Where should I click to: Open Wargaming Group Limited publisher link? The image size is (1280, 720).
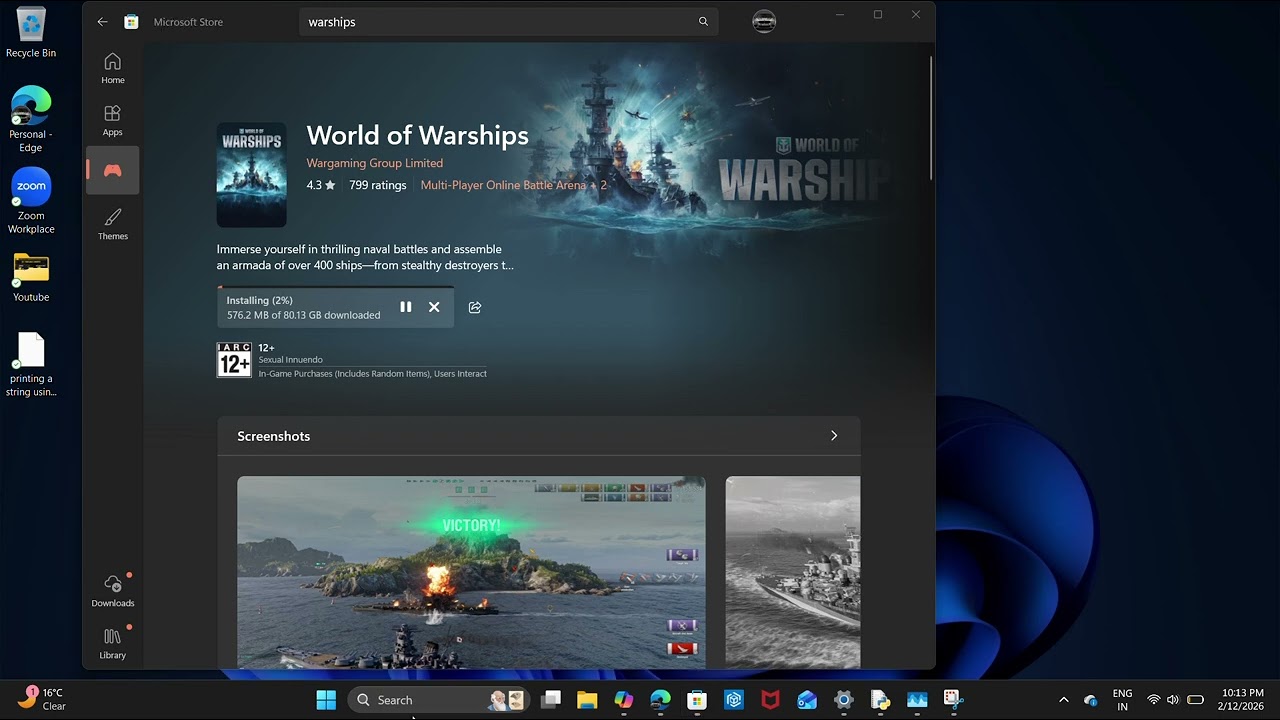[x=375, y=163]
